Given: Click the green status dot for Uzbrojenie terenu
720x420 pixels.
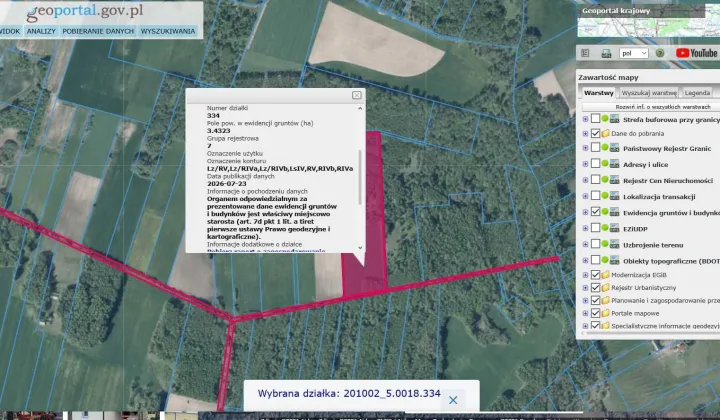Looking at the screenshot, I should click(x=605, y=244).
